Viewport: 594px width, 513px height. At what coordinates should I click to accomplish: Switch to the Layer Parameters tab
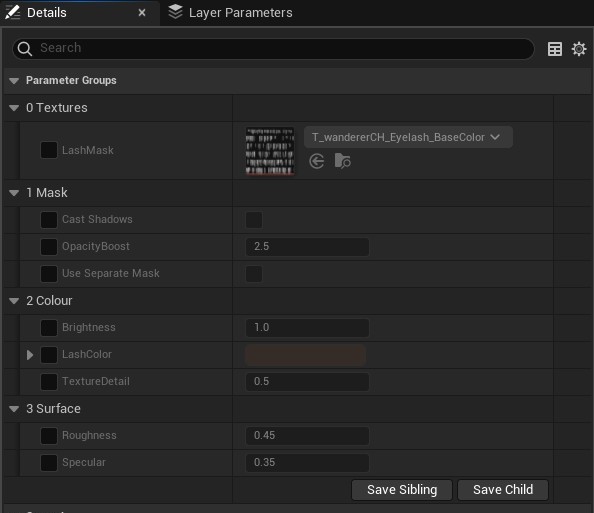231,13
